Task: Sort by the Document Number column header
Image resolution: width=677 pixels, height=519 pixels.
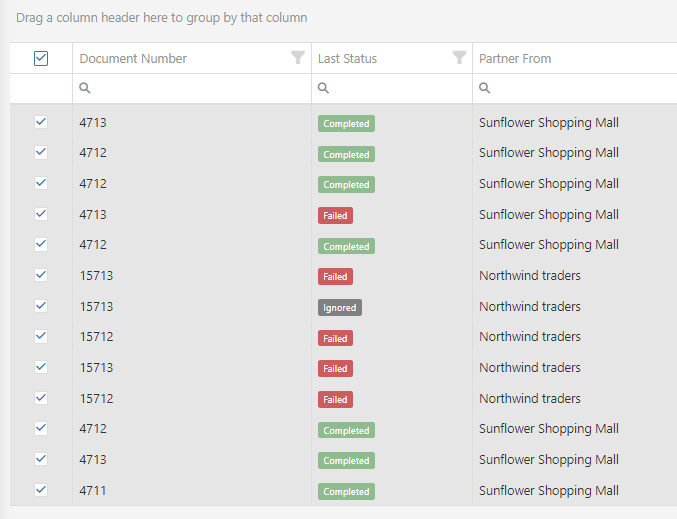Action: [x=133, y=58]
